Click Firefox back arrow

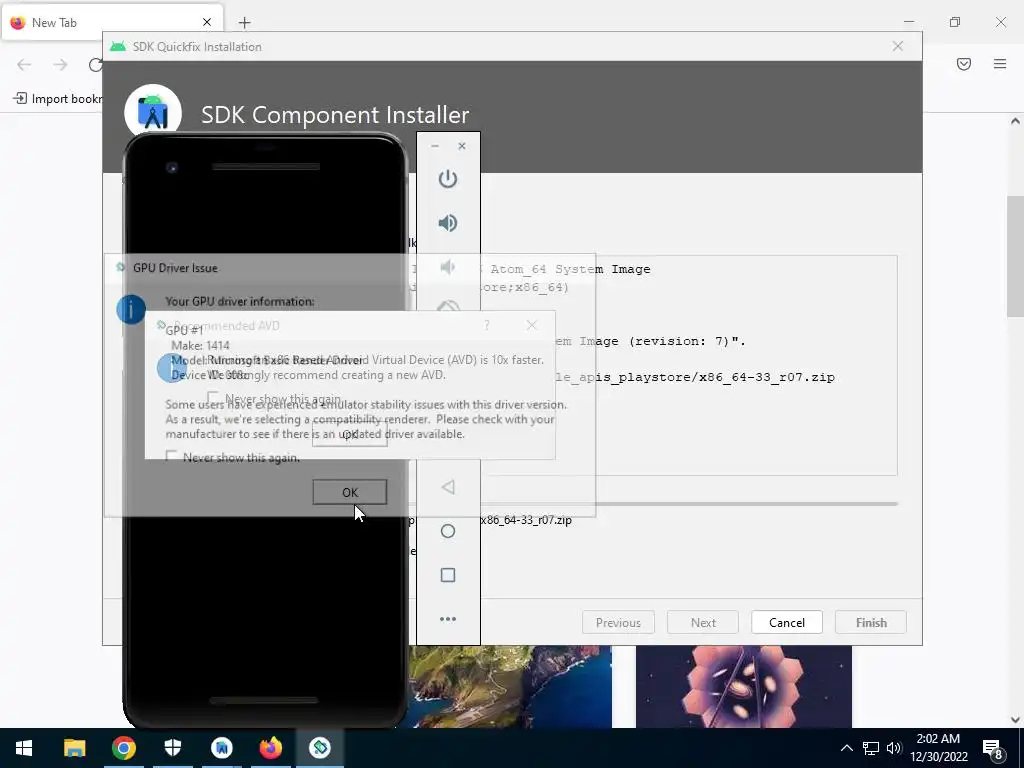point(24,64)
